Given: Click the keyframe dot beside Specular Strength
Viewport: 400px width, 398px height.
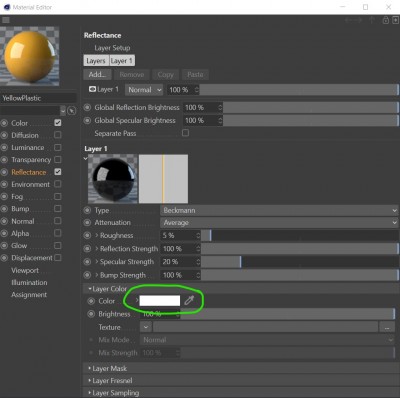Looking at the screenshot, I should pyautogui.click(x=87, y=262).
